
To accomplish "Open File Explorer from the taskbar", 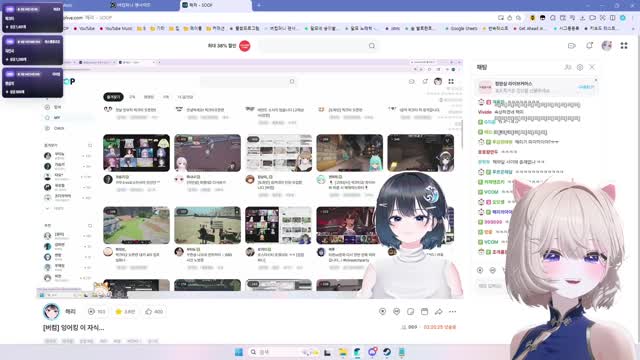I will click(x=342, y=352).
